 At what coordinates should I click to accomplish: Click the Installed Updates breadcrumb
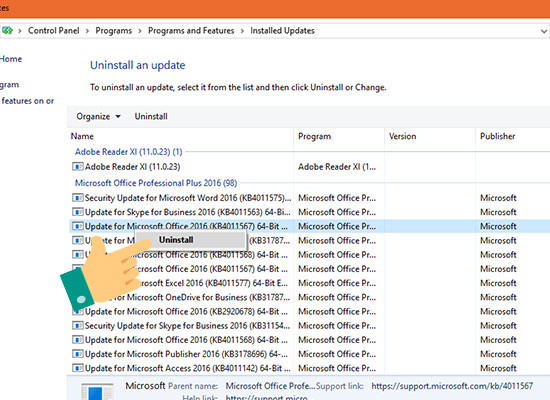click(x=282, y=31)
